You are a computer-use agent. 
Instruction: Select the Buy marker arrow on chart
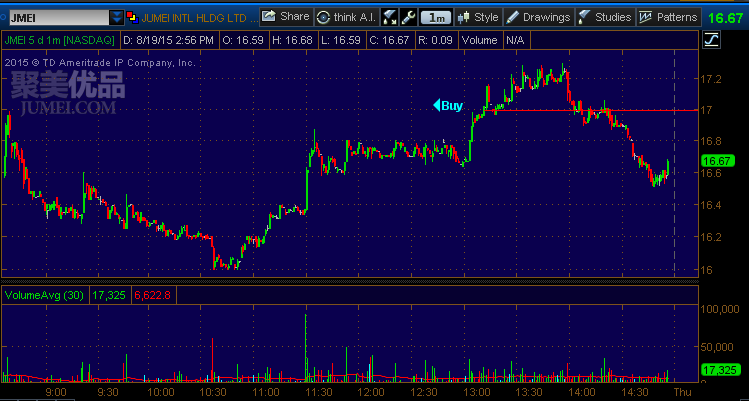(x=447, y=105)
